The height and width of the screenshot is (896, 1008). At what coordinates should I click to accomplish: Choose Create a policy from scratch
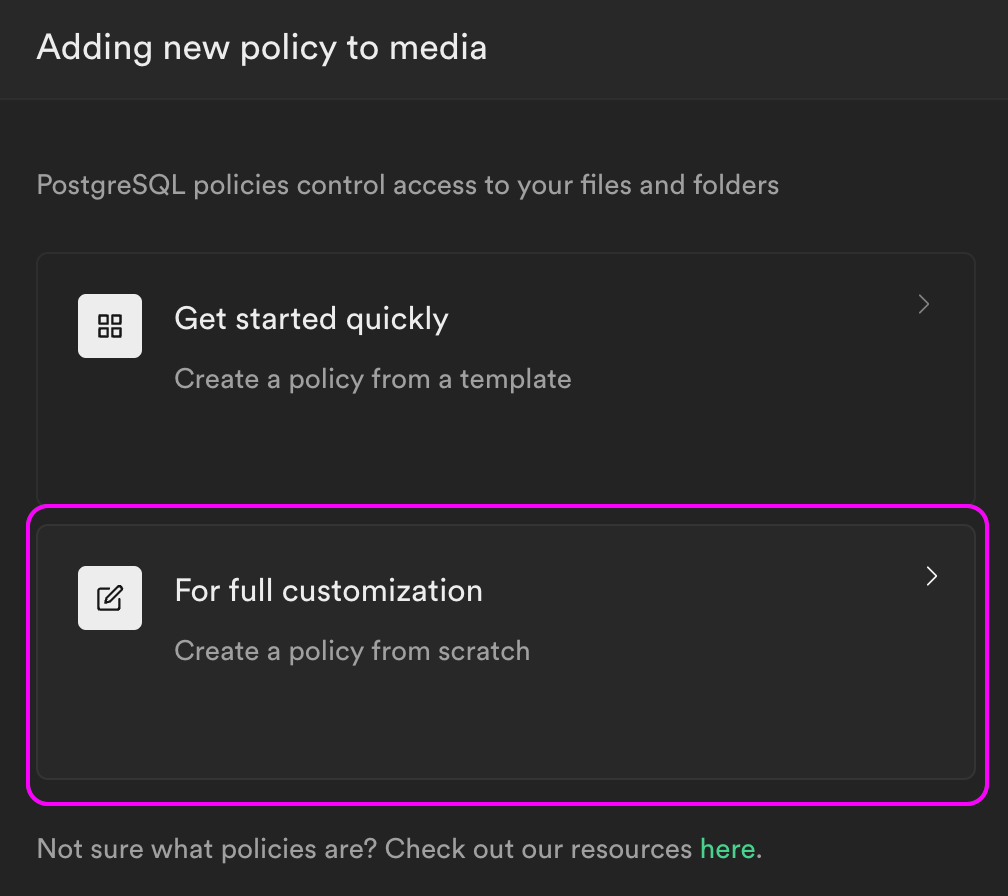click(x=352, y=651)
